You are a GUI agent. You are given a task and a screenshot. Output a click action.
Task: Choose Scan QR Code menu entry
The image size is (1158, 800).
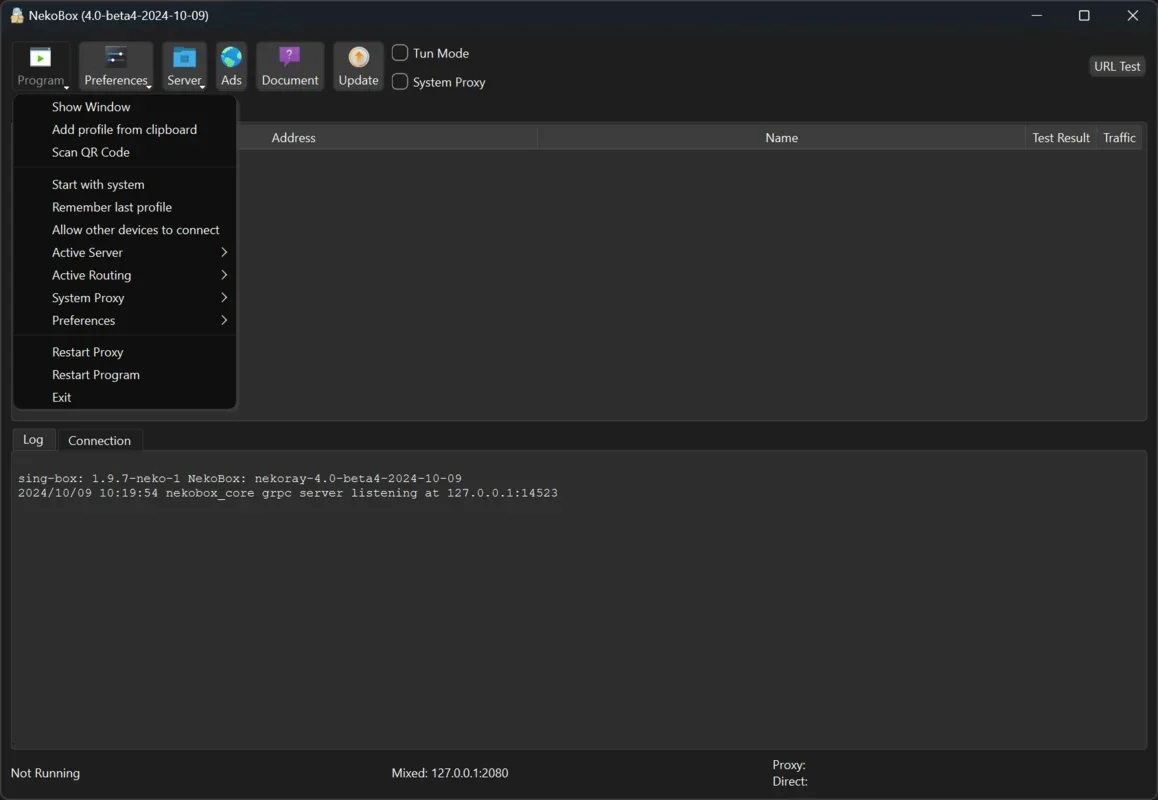click(91, 152)
